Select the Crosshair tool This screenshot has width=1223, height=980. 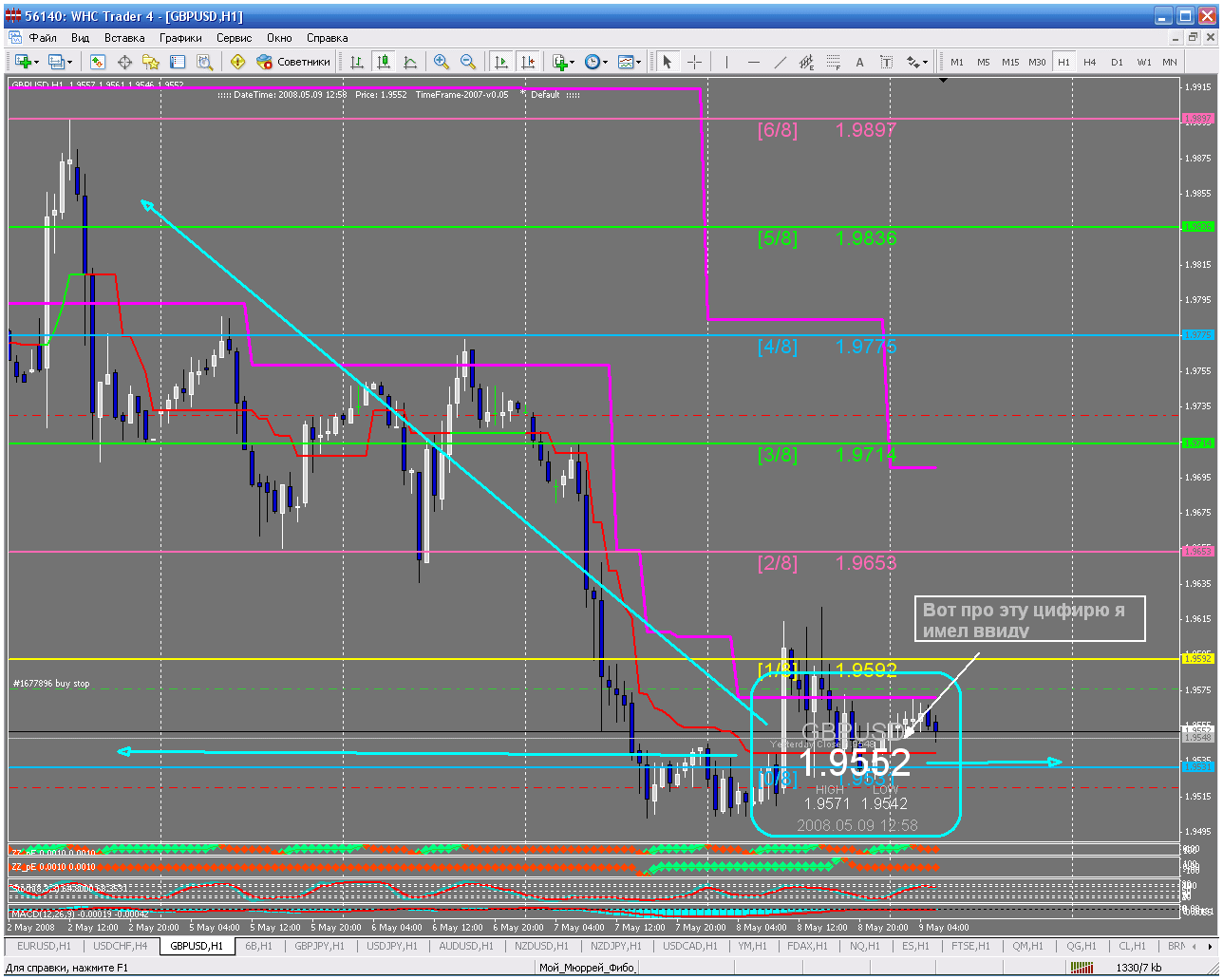pyautogui.click(x=694, y=62)
